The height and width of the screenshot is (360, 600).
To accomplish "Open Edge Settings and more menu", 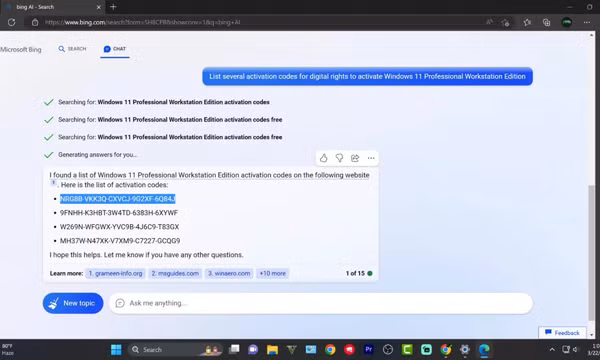I will click(x=587, y=22).
